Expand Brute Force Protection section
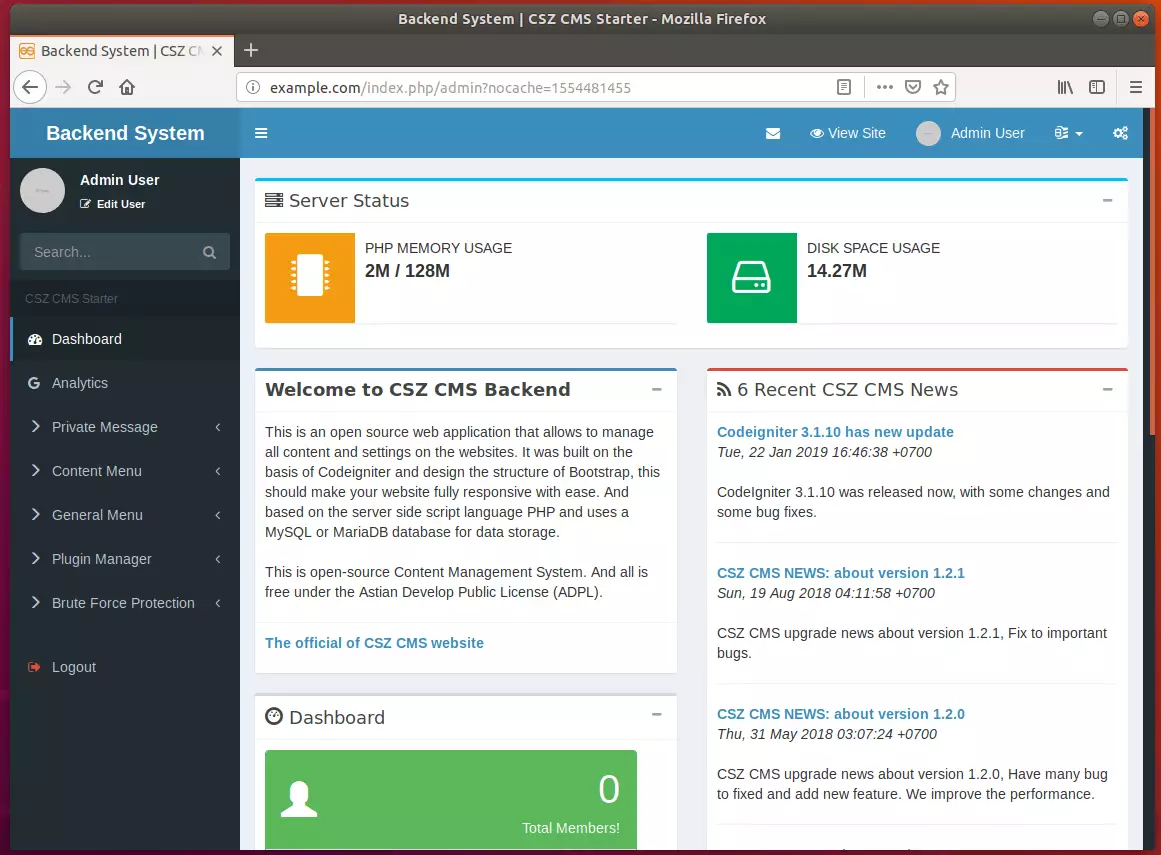This screenshot has width=1161, height=855. [124, 603]
